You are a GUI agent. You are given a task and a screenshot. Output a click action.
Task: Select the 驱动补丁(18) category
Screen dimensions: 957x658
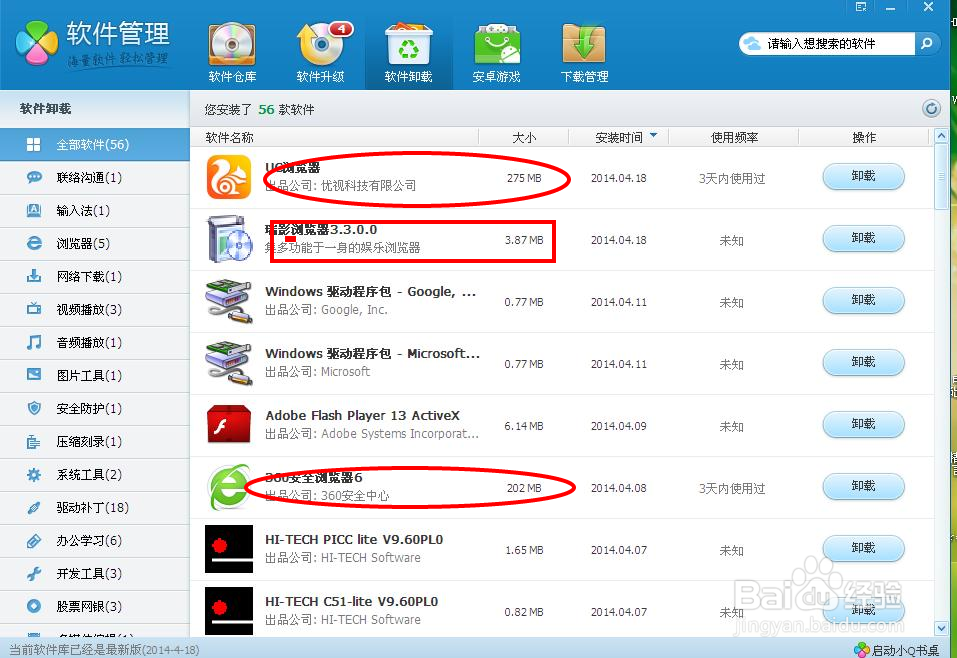[95, 507]
